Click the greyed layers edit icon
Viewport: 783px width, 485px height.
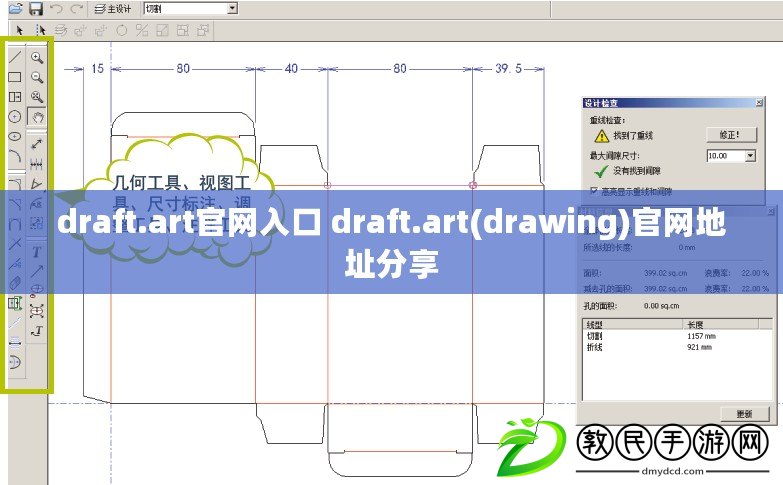point(61,30)
